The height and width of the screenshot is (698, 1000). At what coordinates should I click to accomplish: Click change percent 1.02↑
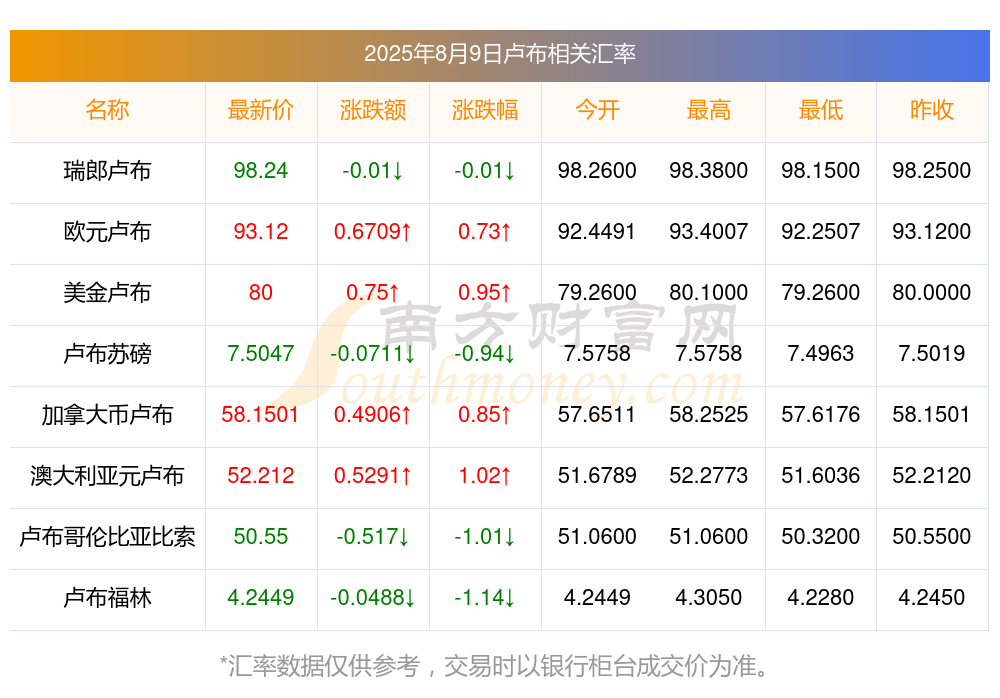[485, 475]
